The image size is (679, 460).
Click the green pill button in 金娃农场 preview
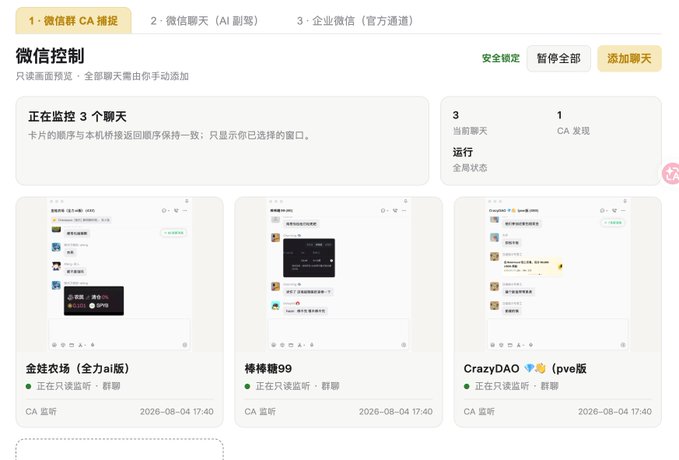174,233
